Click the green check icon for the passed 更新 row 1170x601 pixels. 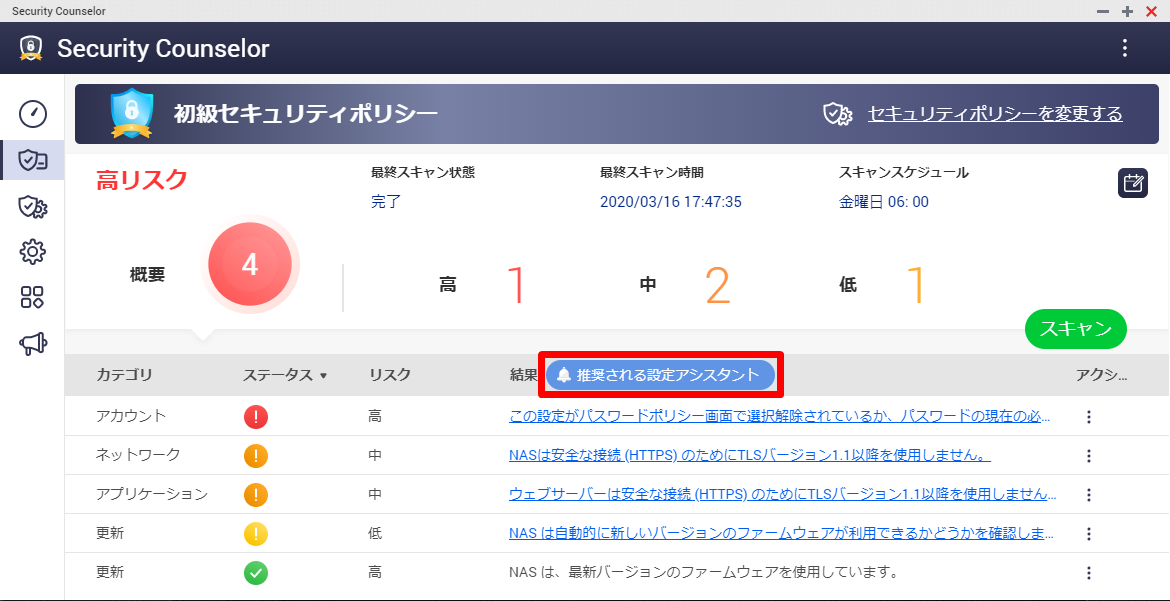(255, 573)
